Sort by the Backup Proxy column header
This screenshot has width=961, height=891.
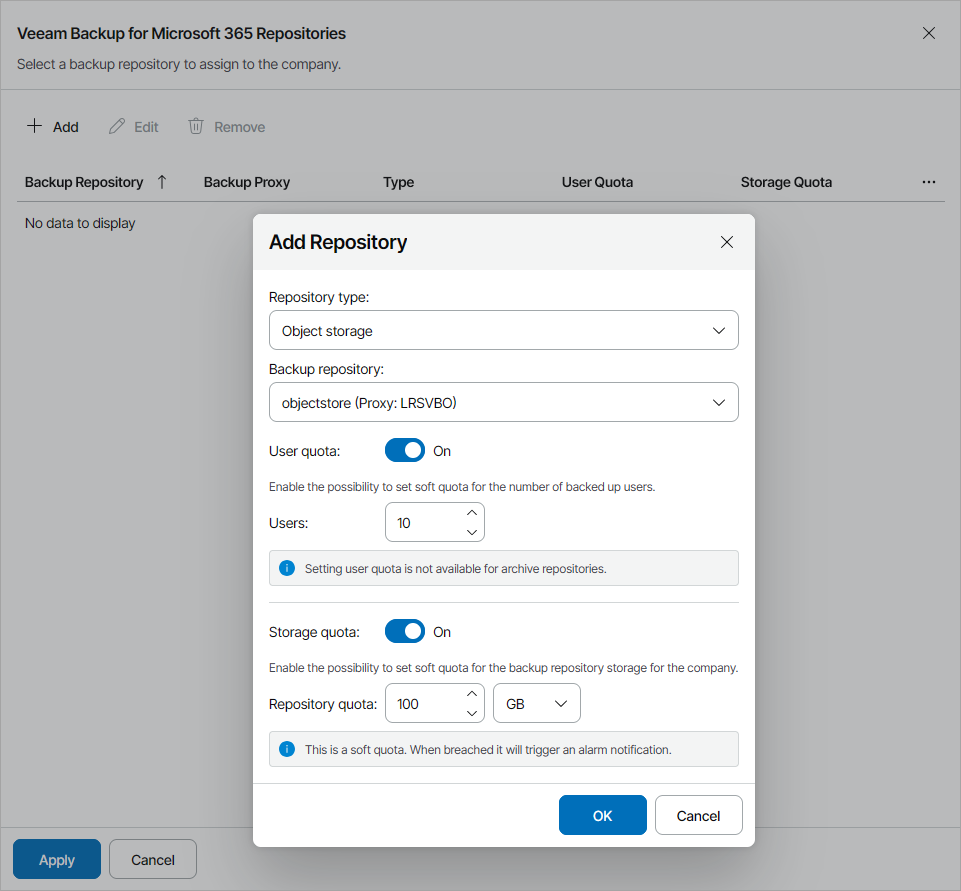click(x=246, y=182)
